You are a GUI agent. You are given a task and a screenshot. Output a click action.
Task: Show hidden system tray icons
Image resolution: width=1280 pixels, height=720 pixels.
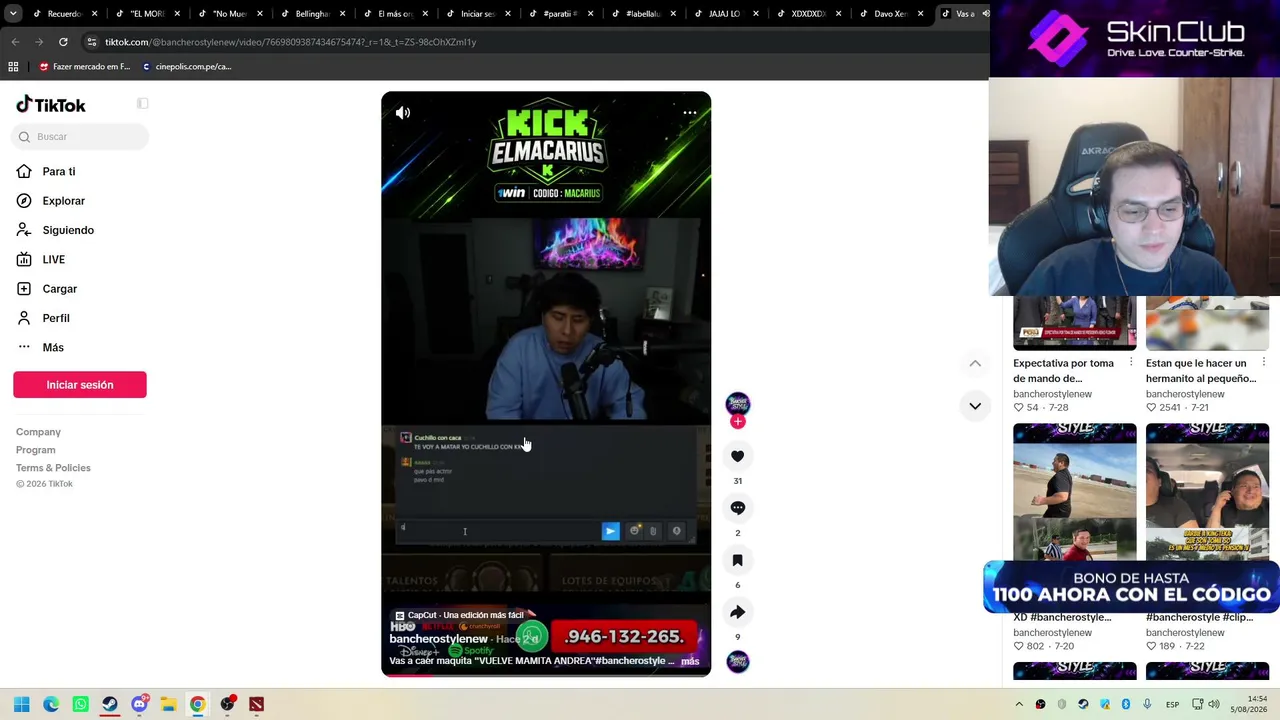(1019, 704)
